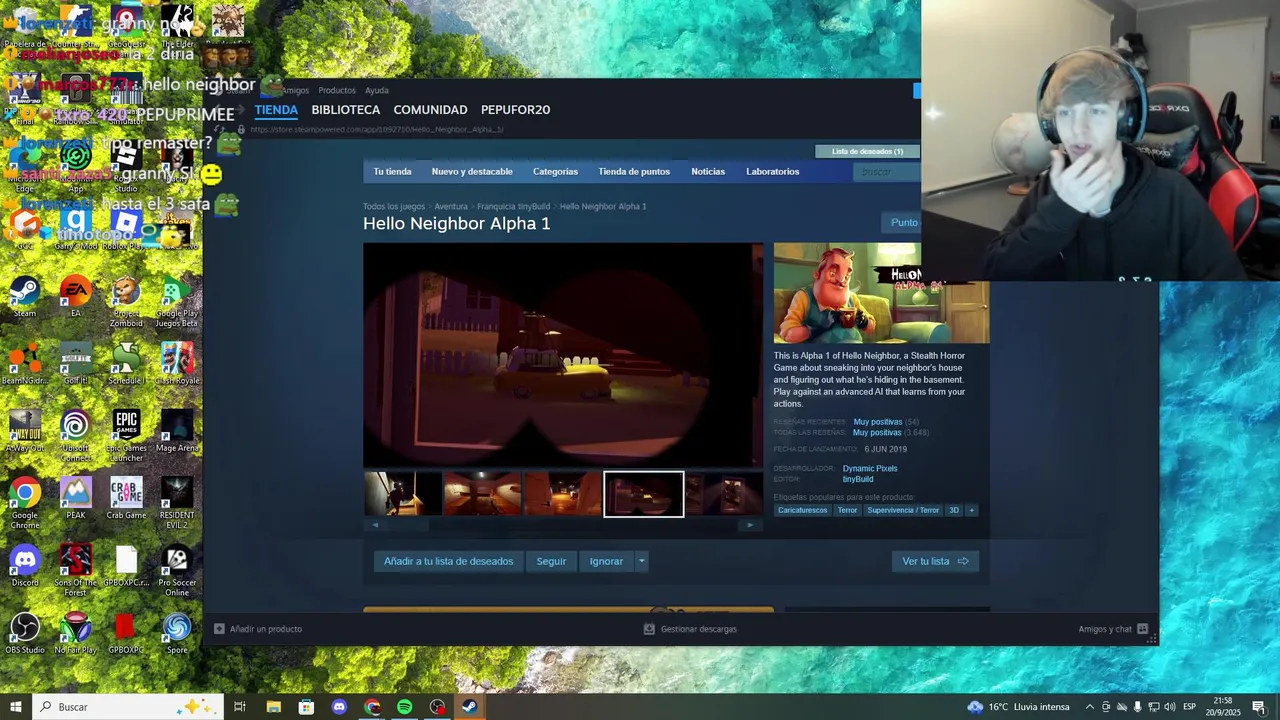Go to the TIENDA tab

[276, 110]
